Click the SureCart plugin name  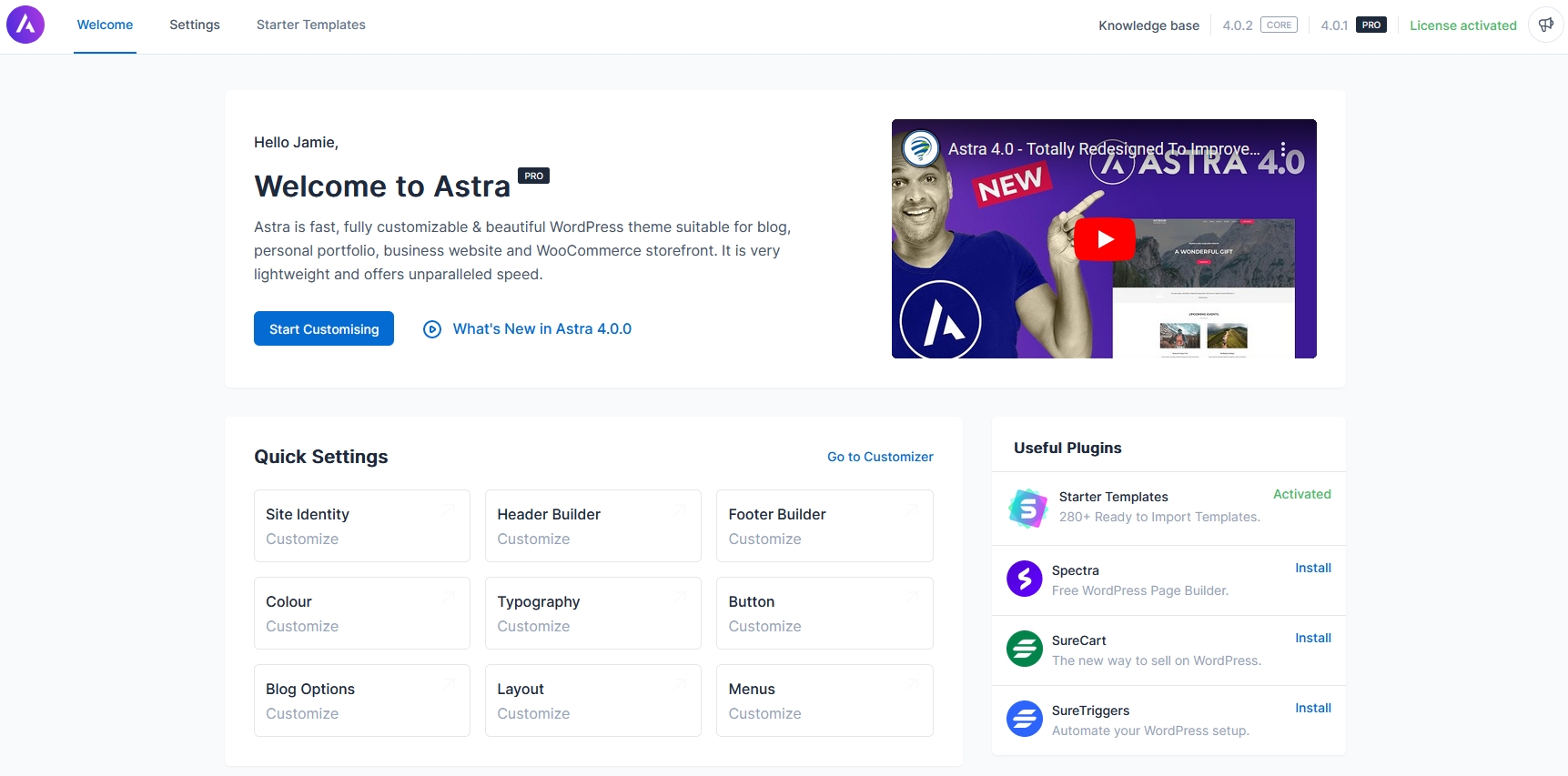pyautogui.click(x=1079, y=640)
